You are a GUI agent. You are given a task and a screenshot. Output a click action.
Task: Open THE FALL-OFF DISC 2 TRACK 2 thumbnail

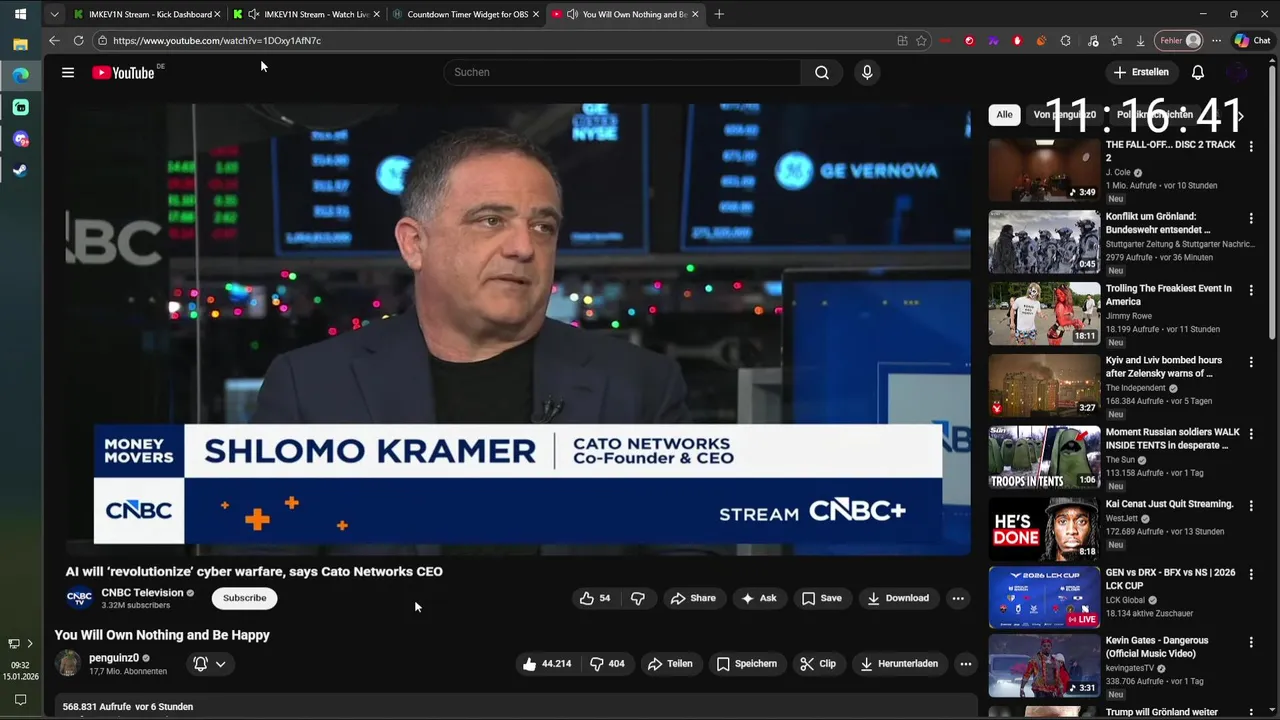click(x=1044, y=170)
